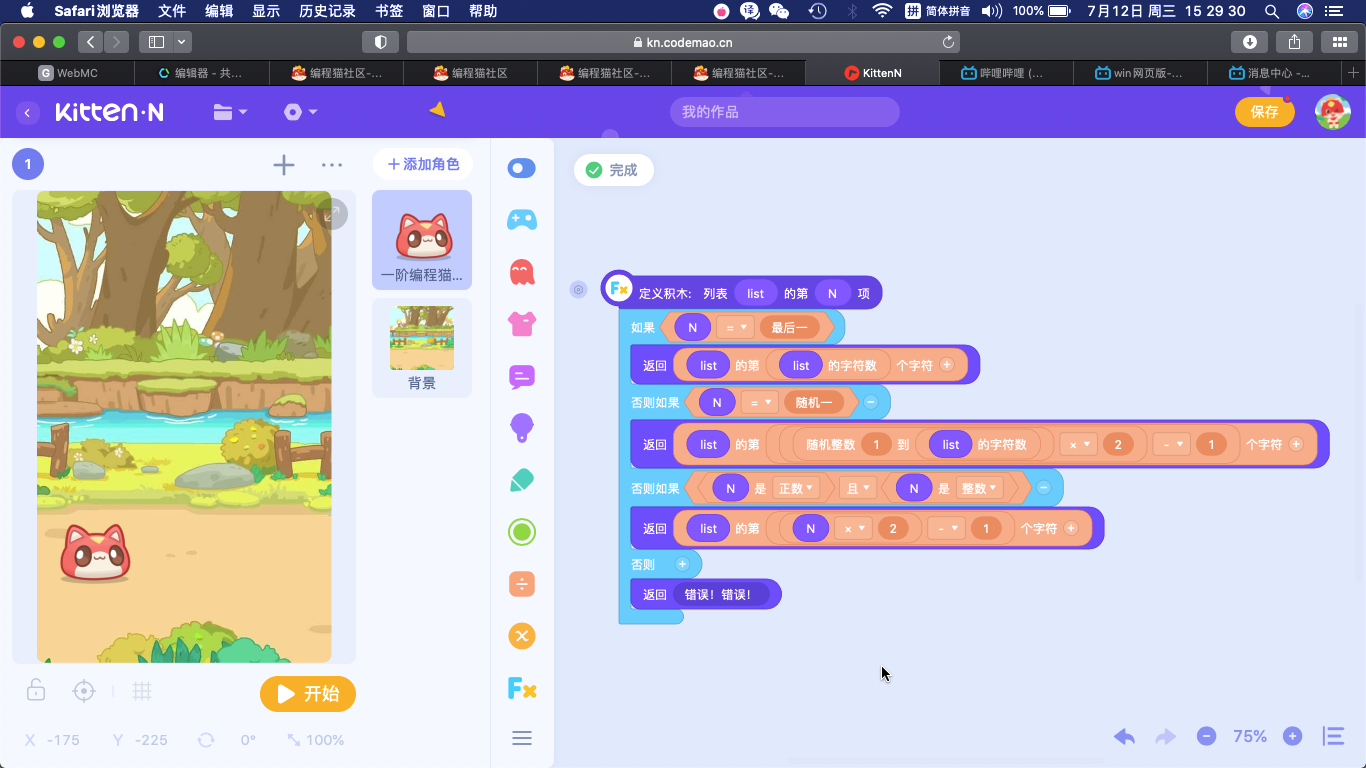1366x768 pixels.
Task: Open the 书签 menu
Action: coord(389,11)
